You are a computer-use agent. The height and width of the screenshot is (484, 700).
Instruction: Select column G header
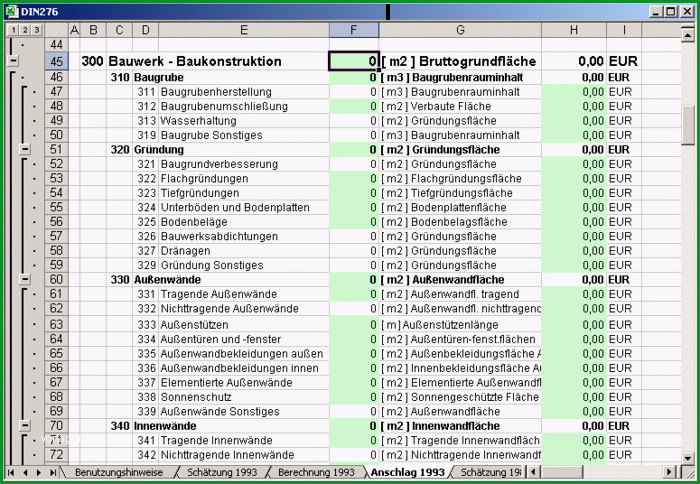click(460, 30)
